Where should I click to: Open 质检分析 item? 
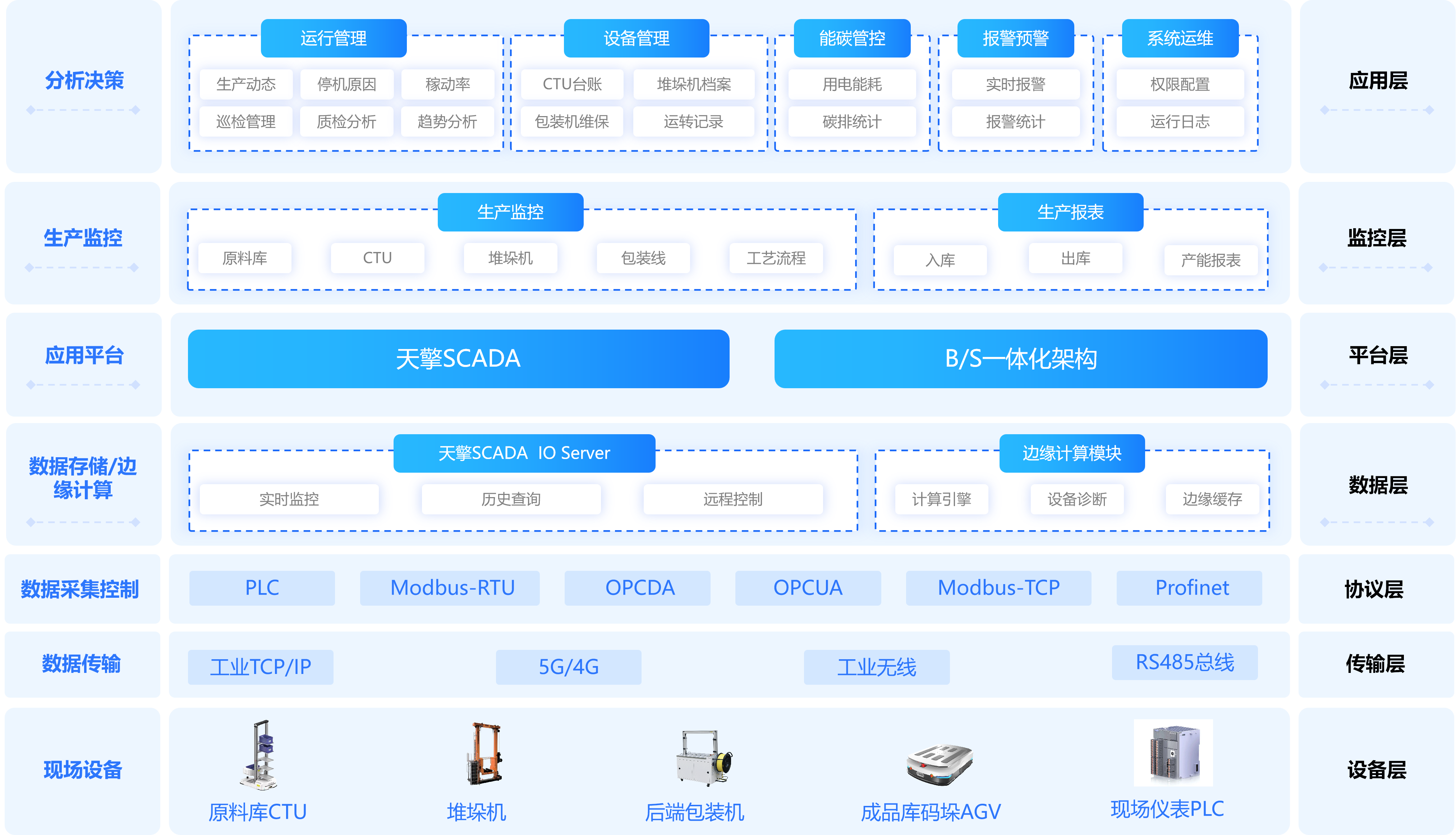(x=347, y=121)
